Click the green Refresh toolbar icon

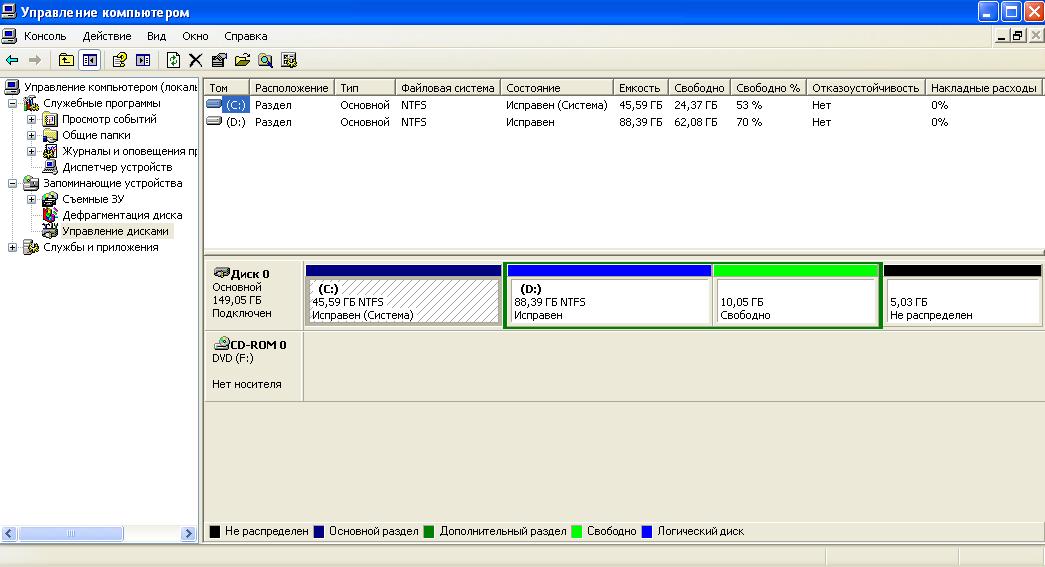click(x=173, y=60)
